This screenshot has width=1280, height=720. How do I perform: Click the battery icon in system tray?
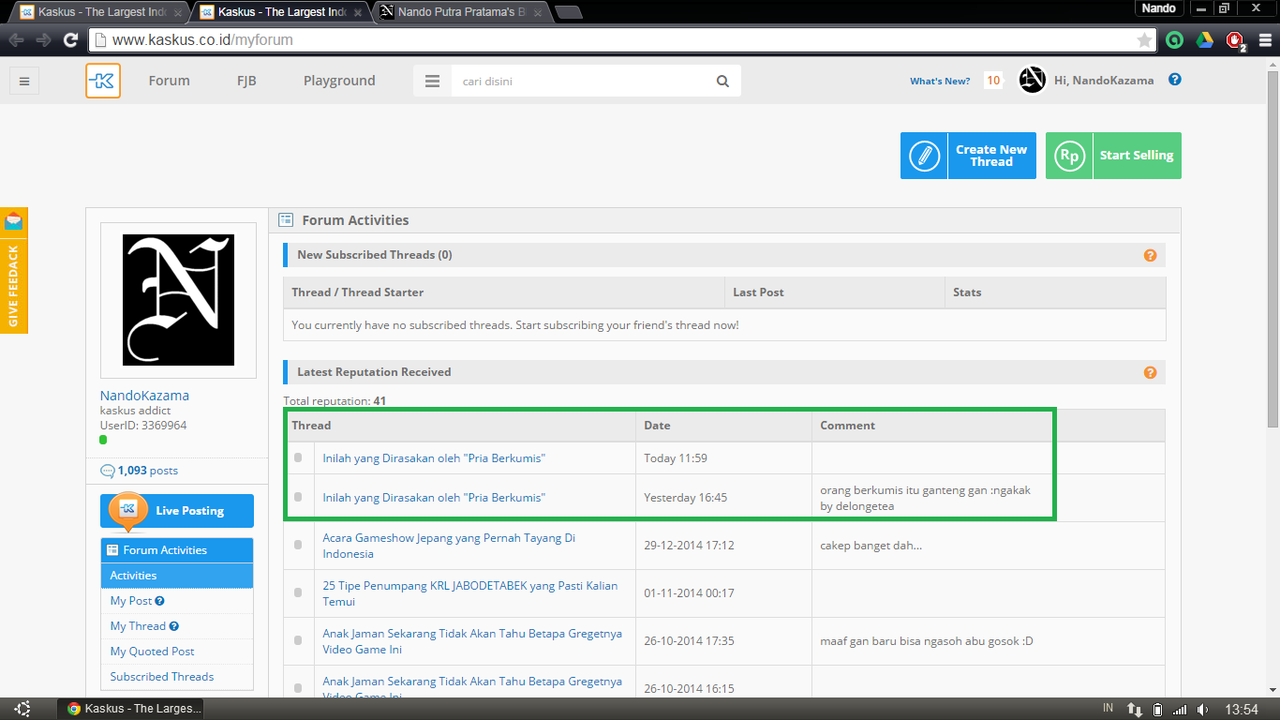pos(1158,709)
